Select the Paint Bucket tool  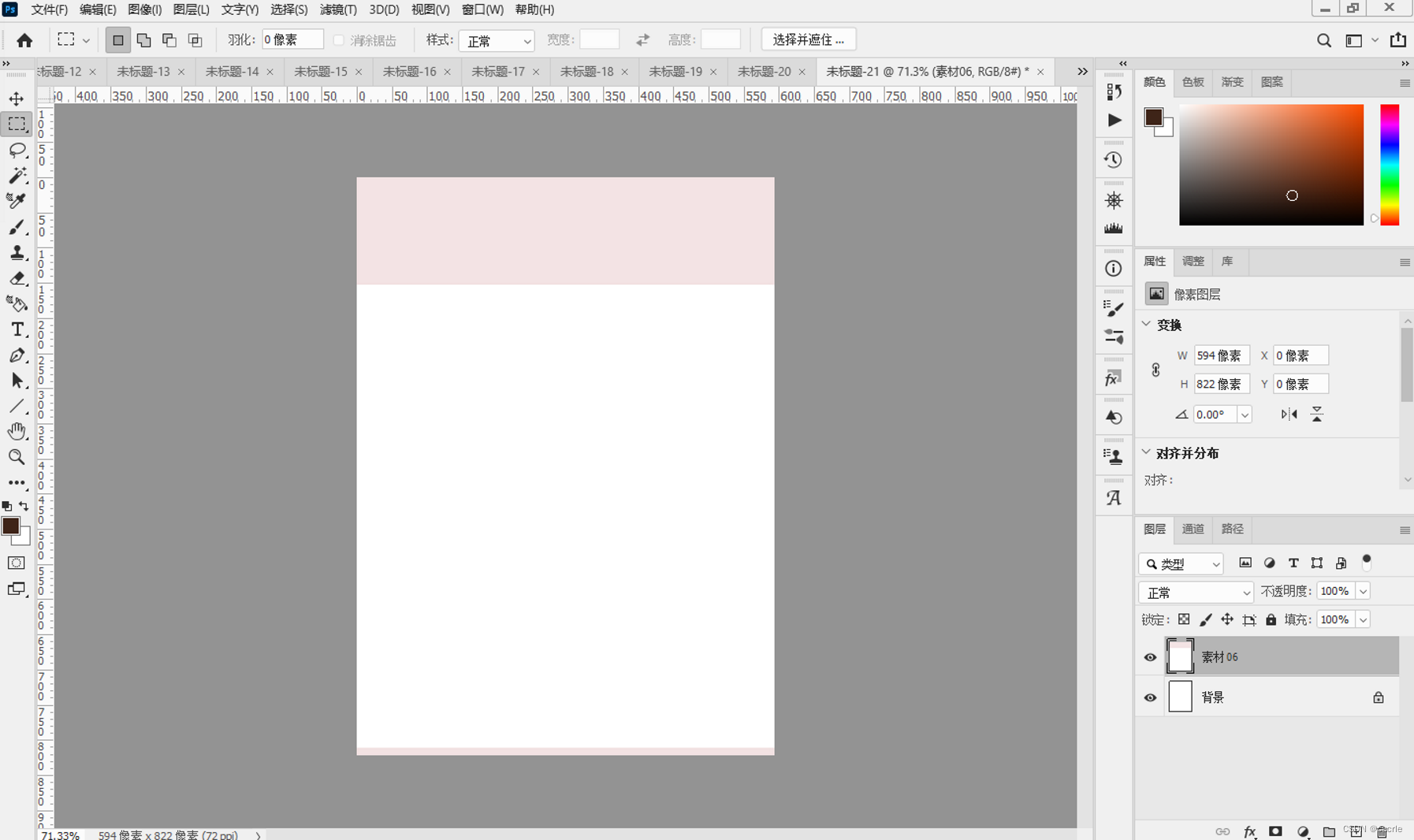coord(17,303)
